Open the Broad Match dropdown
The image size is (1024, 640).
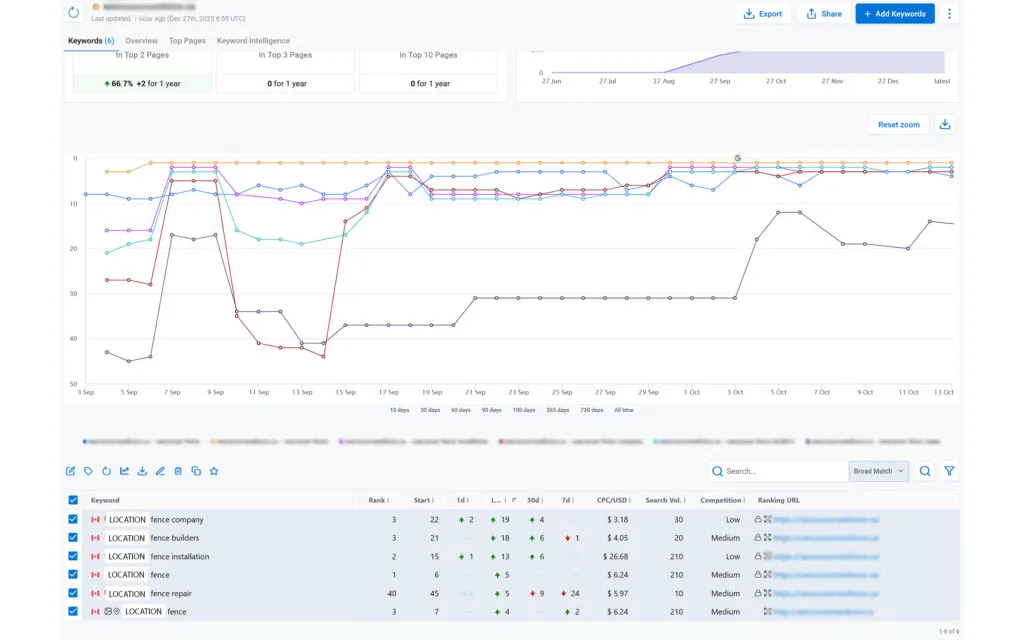(x=878, y=471)
